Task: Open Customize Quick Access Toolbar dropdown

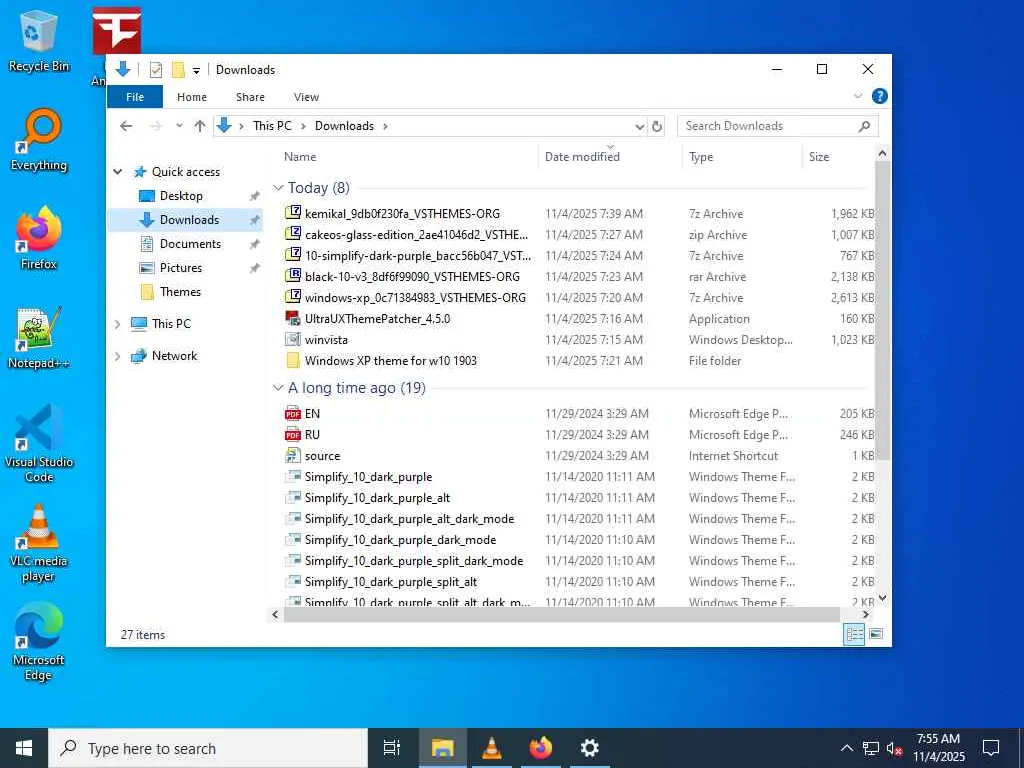Action: (x=196, y=71)
